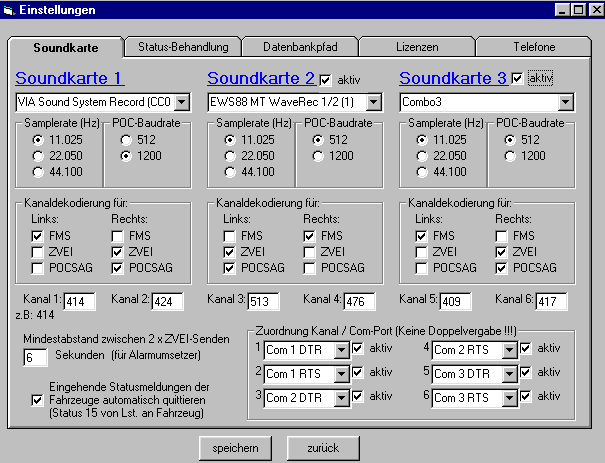Click the ZVEI minimum interval seconds field
The image size is (605, 463).
pyautogui.click(x=35, y=357)
